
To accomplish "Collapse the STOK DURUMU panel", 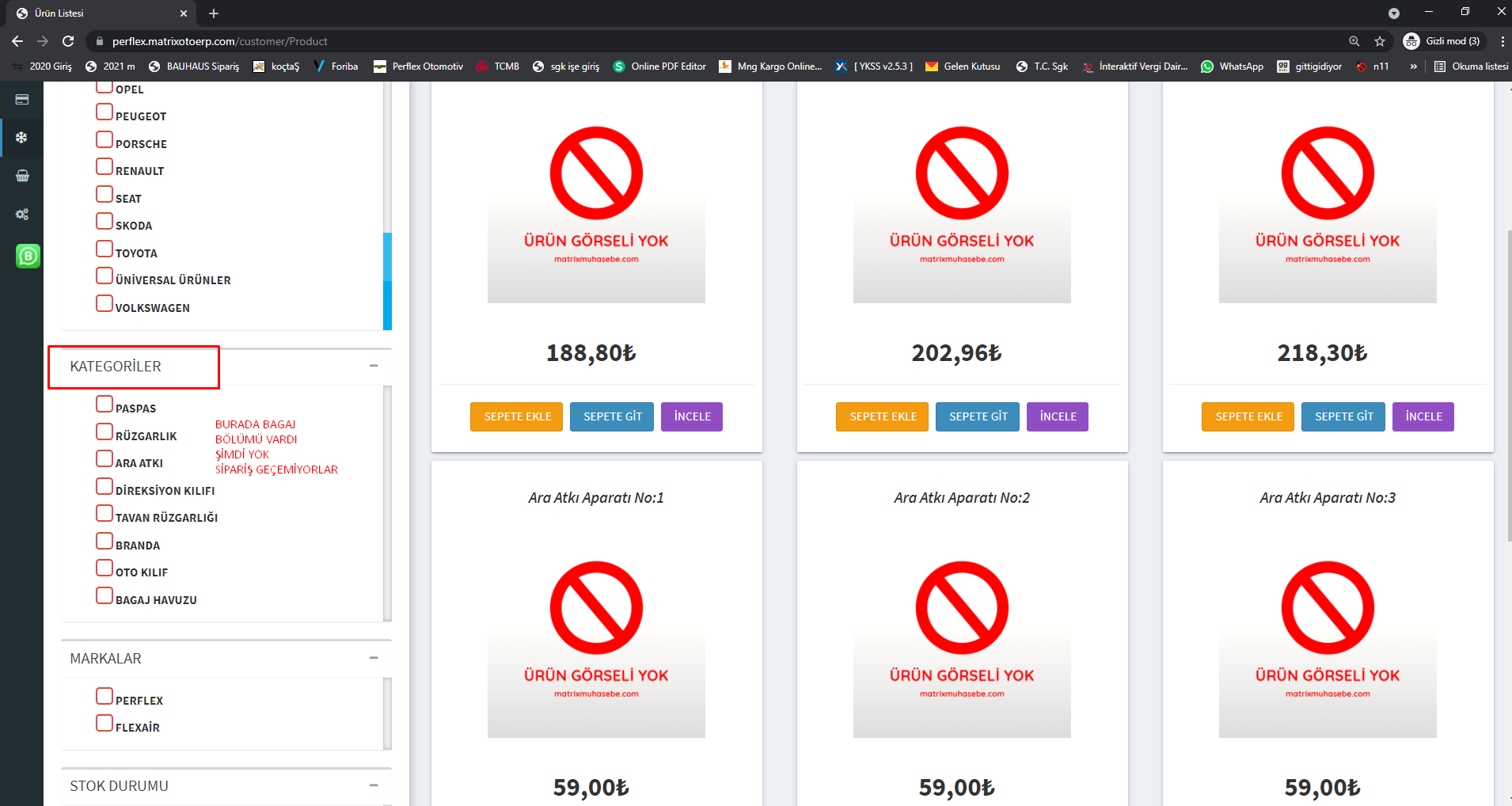I will [x=374, y=785].
